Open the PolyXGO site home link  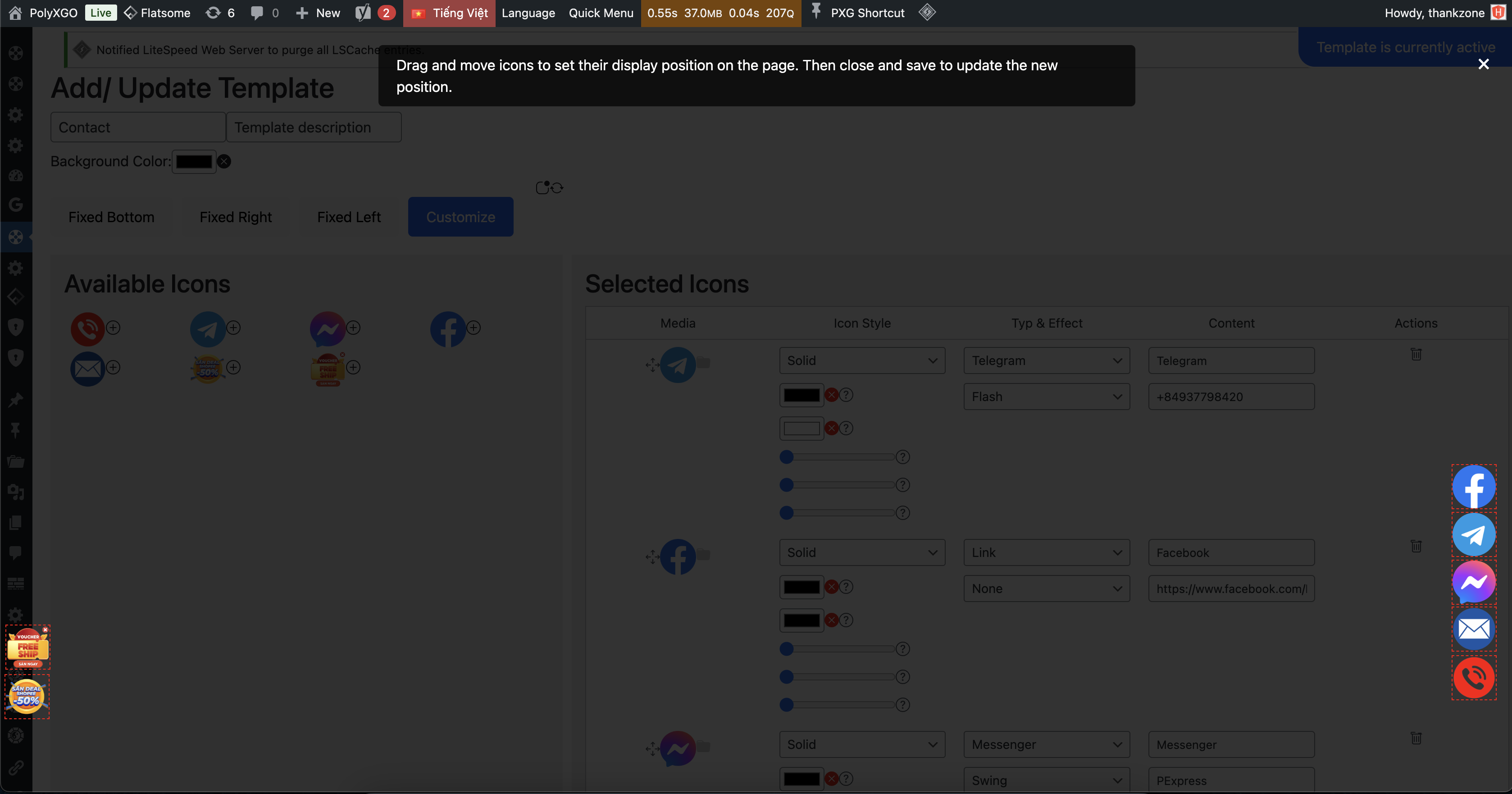point(43,13)
